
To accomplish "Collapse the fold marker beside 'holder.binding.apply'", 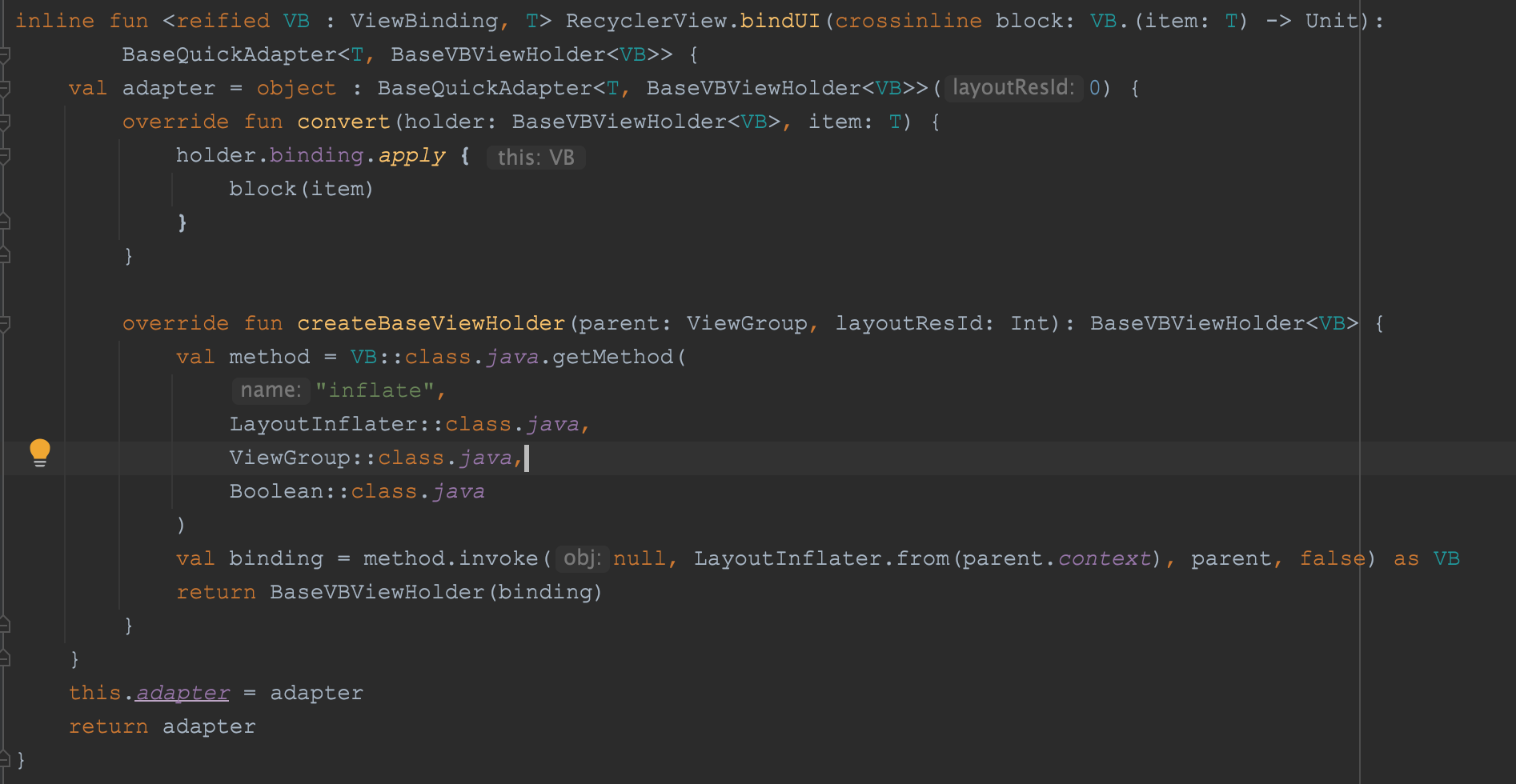I will 5,155.
